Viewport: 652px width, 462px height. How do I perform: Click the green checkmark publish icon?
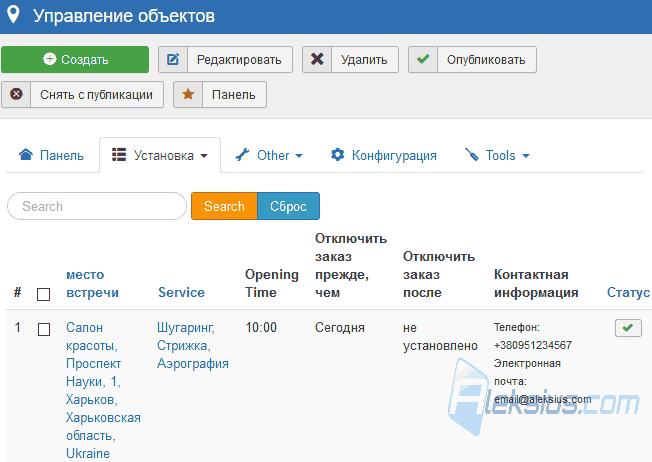pyautogui.click(x=423, y=59)
